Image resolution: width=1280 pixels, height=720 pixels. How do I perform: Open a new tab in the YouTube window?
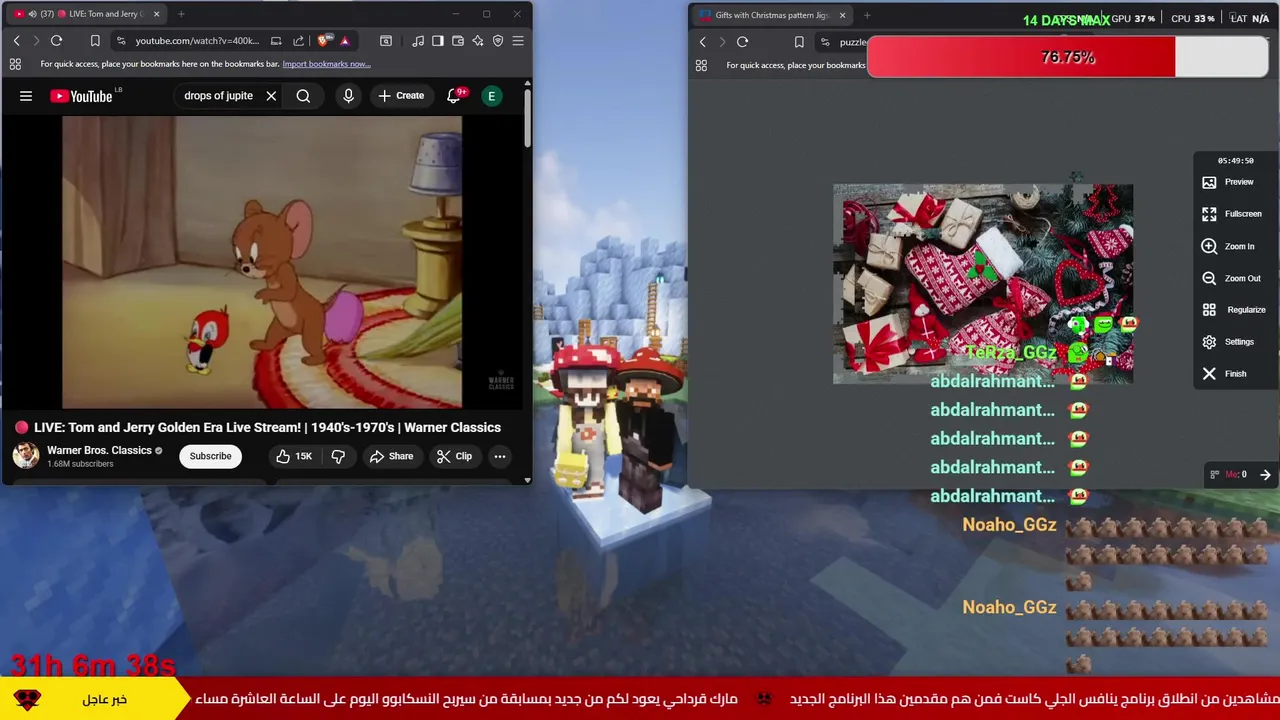click(181, 14)
